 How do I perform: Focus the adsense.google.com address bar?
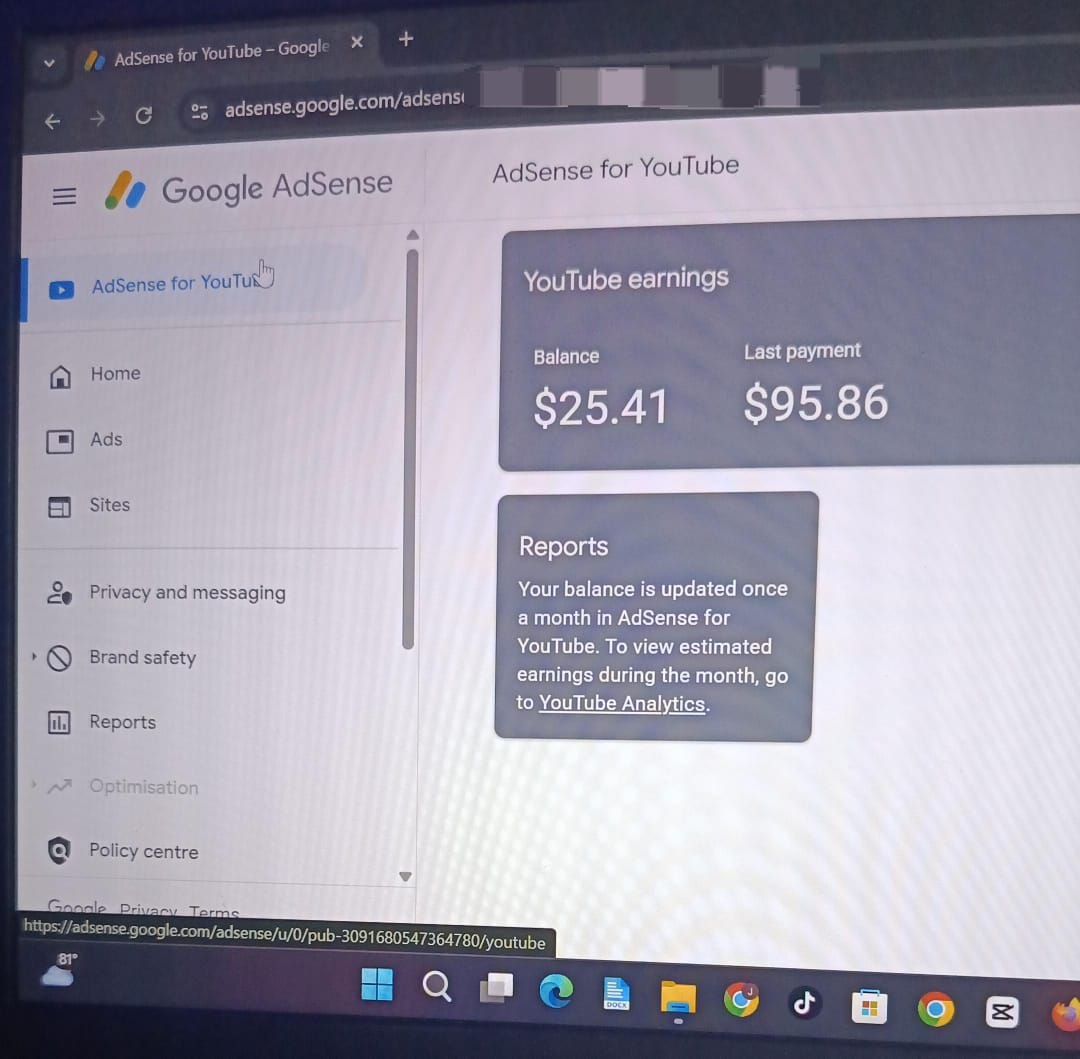coord(344,103)
